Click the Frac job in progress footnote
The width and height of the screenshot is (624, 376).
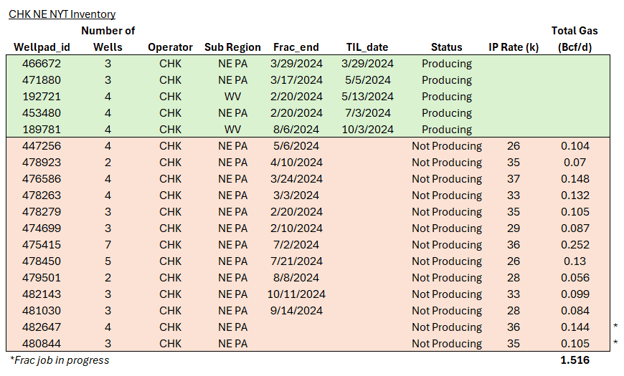click(59, 360)
